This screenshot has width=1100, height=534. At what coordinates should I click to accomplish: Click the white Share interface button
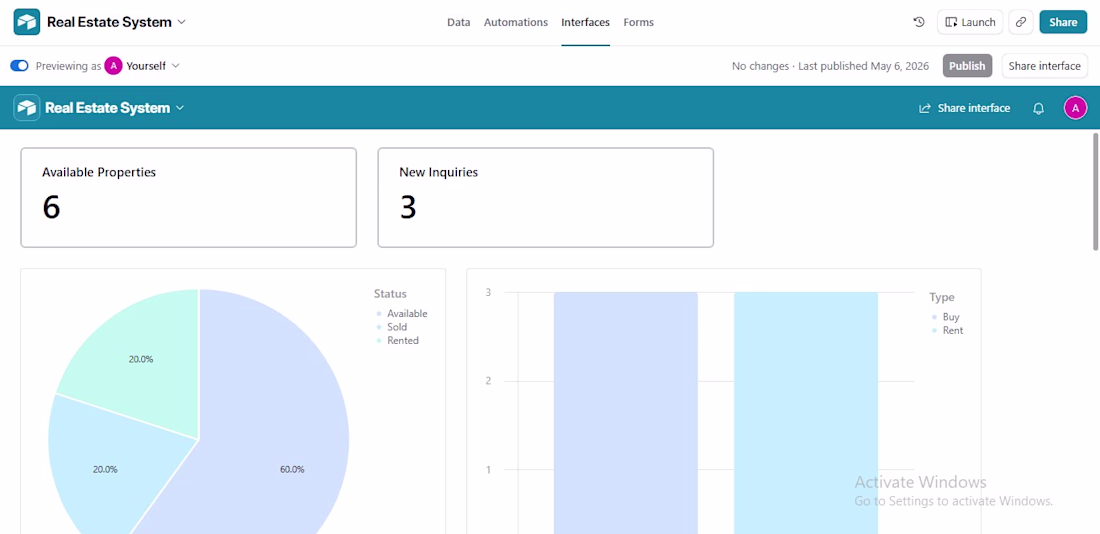(x=1045, y=66)
